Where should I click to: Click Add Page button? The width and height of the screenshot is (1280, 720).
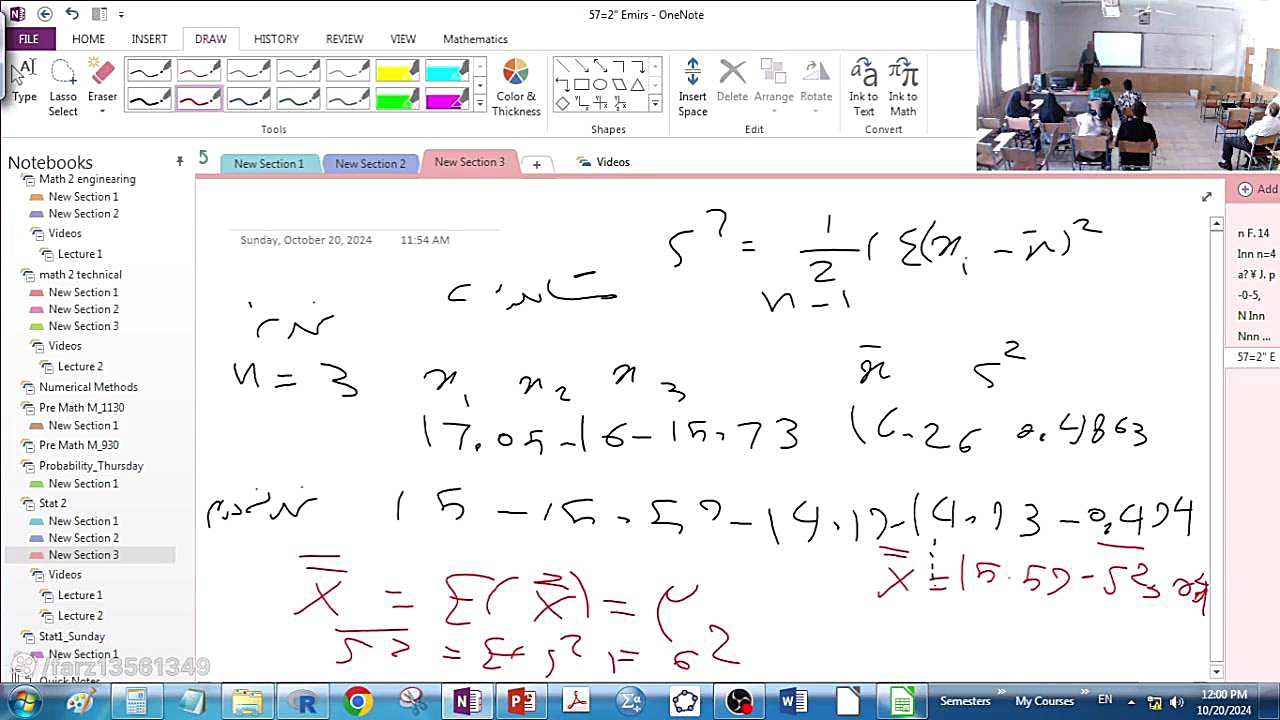tap(1258, 189)
